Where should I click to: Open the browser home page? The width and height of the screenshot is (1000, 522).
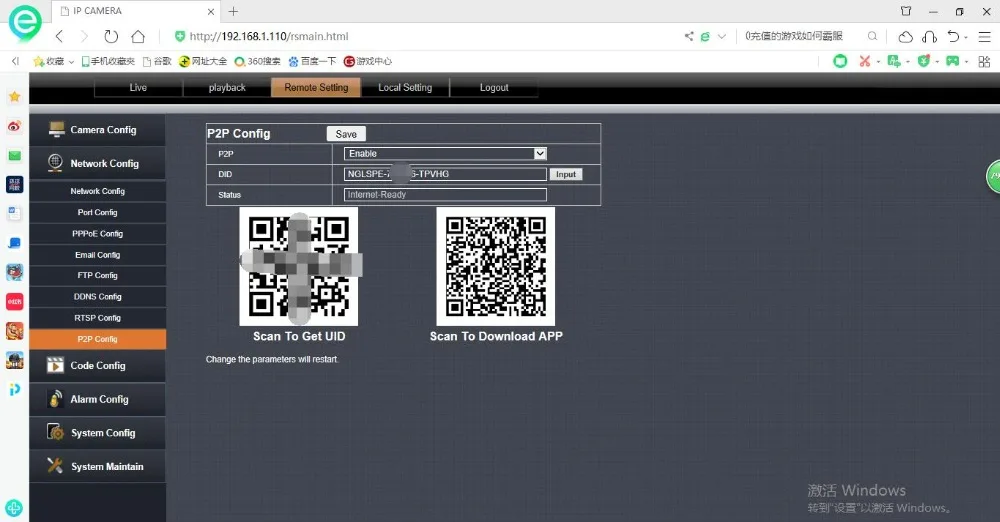(138, 36)
